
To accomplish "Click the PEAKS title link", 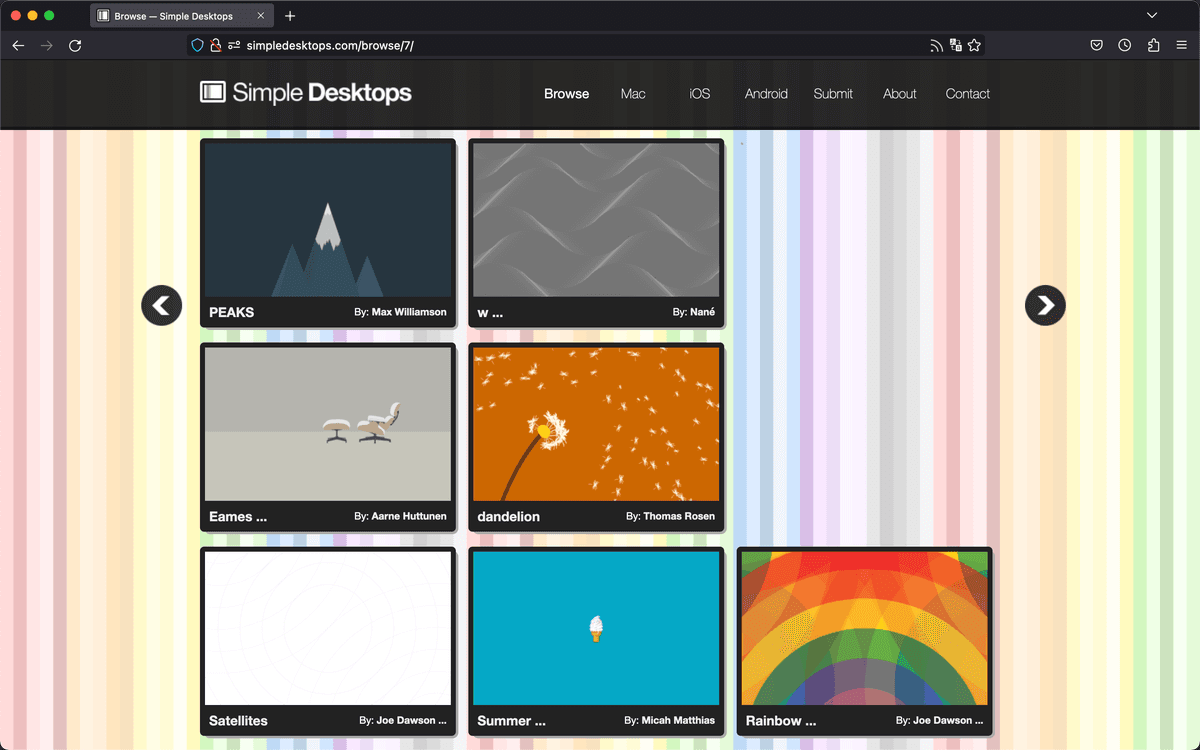I will [232, 312].
